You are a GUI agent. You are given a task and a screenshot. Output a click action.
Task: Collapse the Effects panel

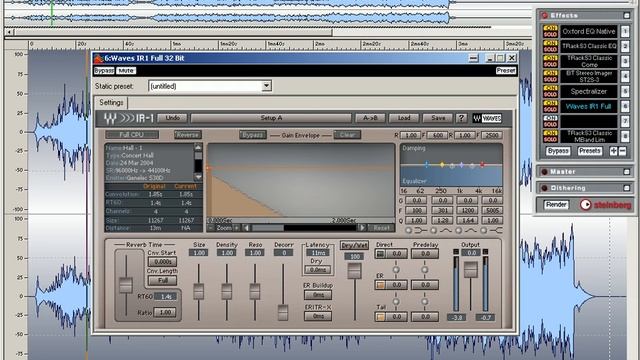coord(627,16)
